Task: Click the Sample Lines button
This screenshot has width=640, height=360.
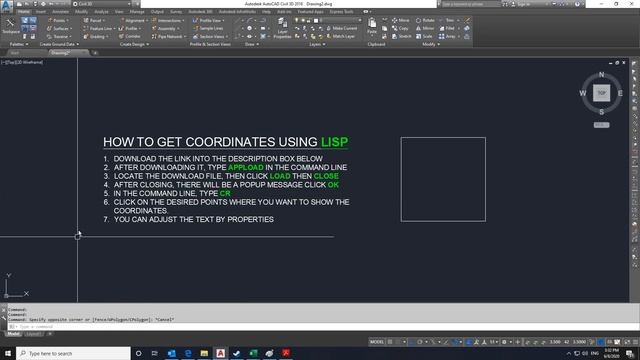Action: [x=208, y=28]
